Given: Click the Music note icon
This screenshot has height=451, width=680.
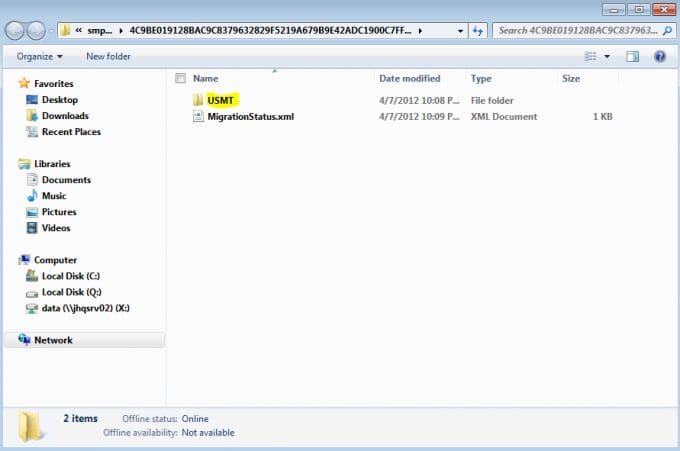Looking at the screenshot, I should tap(32, 196).
